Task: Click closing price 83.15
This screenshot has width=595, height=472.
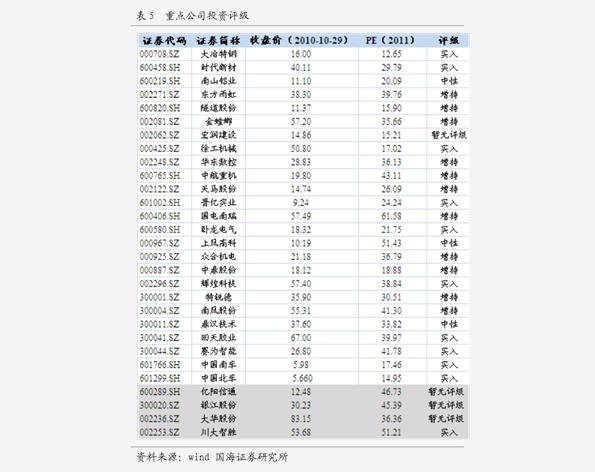Action: click(x=301, y=419)
